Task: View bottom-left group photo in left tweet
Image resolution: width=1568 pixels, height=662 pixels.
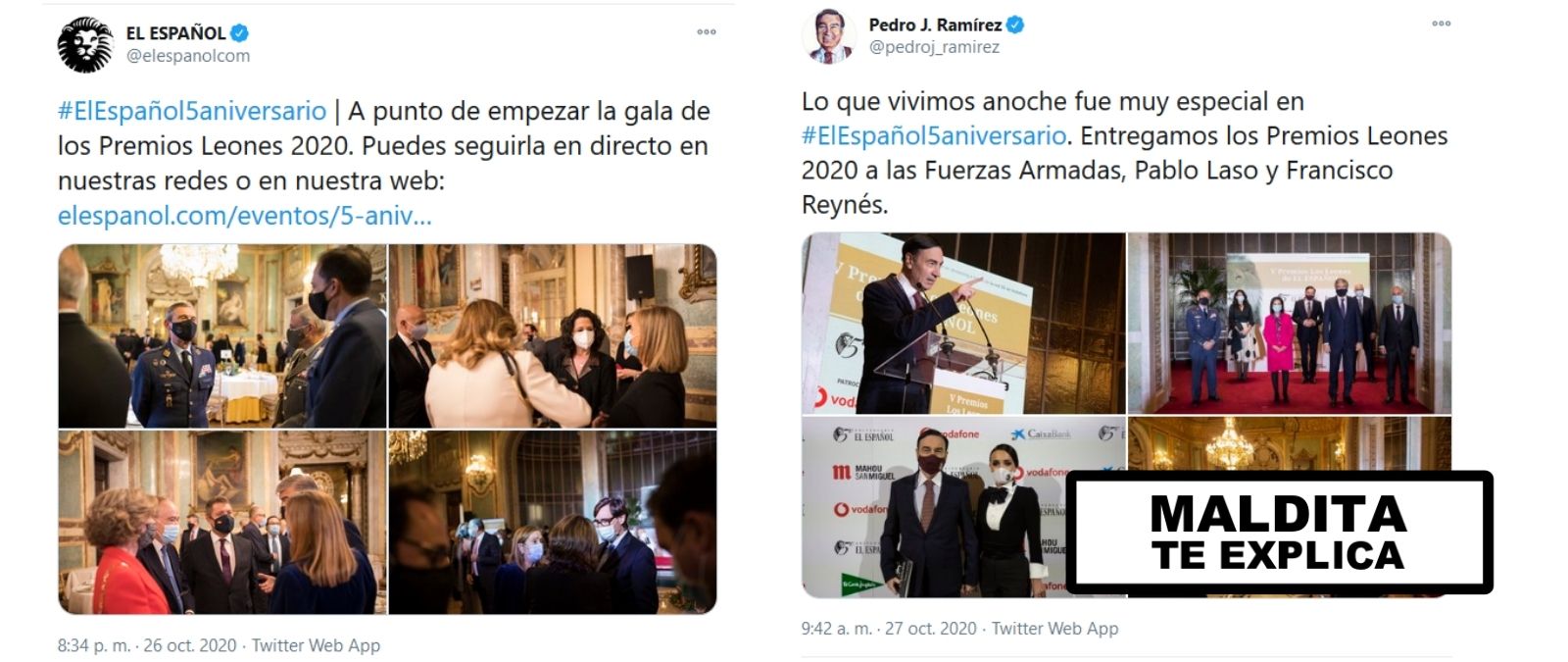Action: (222, 522)
